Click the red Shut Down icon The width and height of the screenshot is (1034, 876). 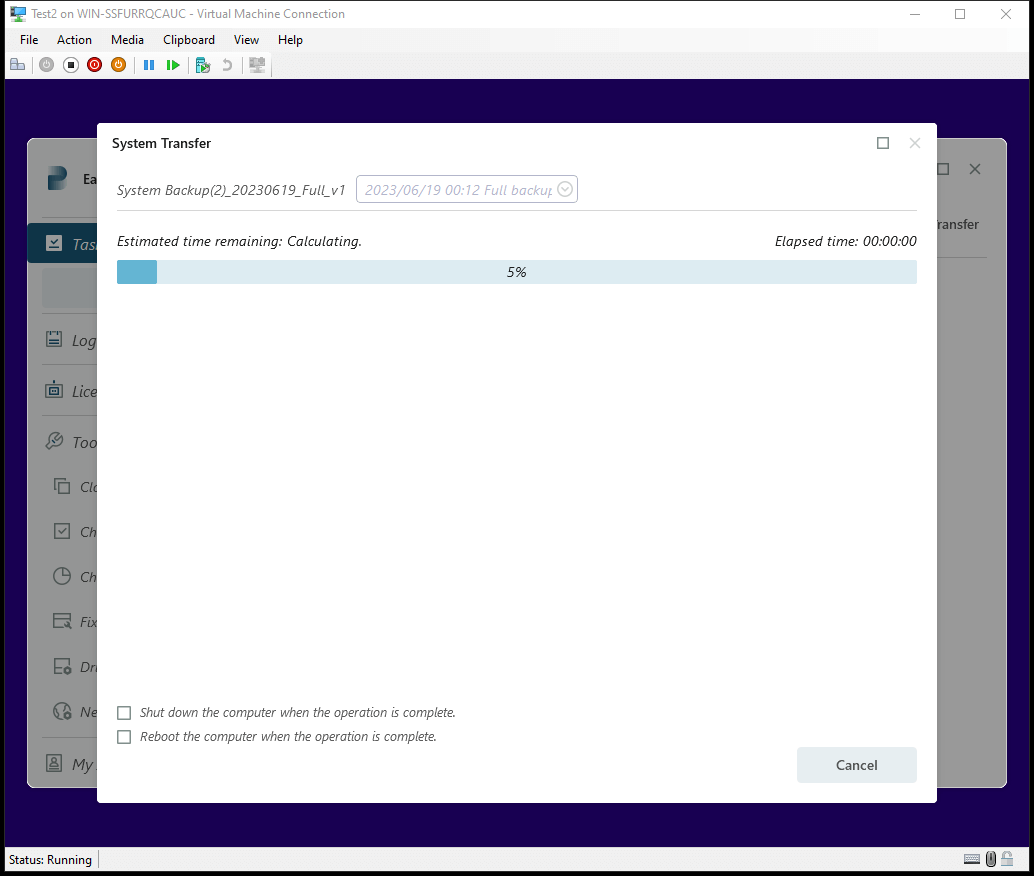[94, 65]
